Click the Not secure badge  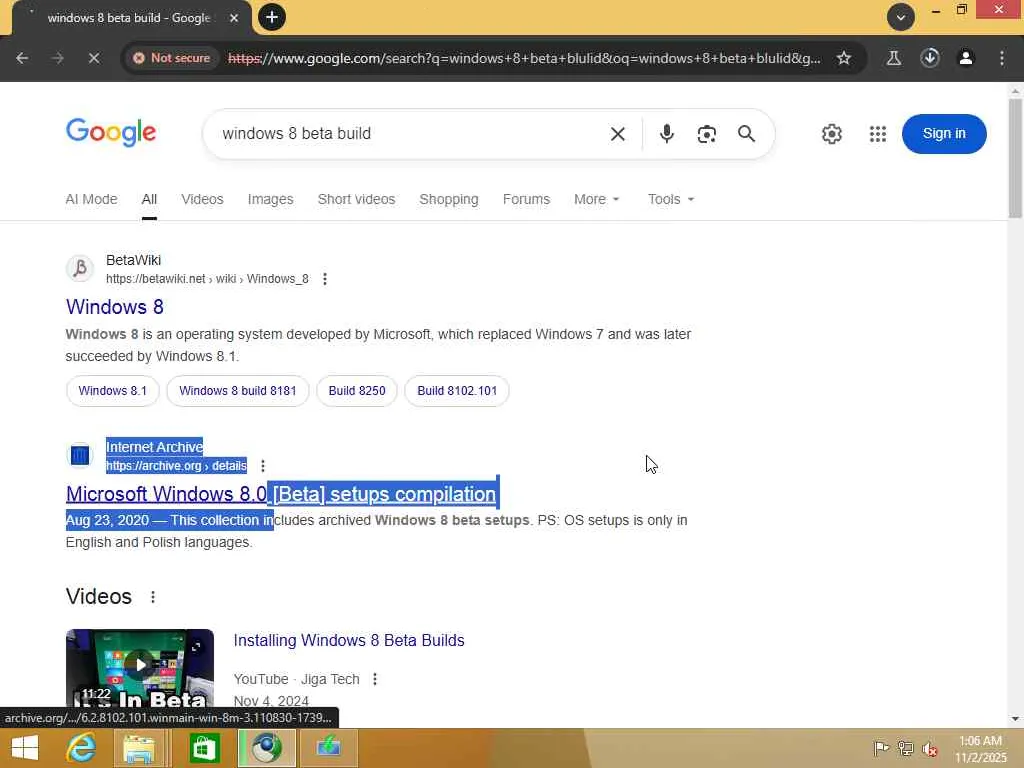pyautogui.click(x=172, y=58)
